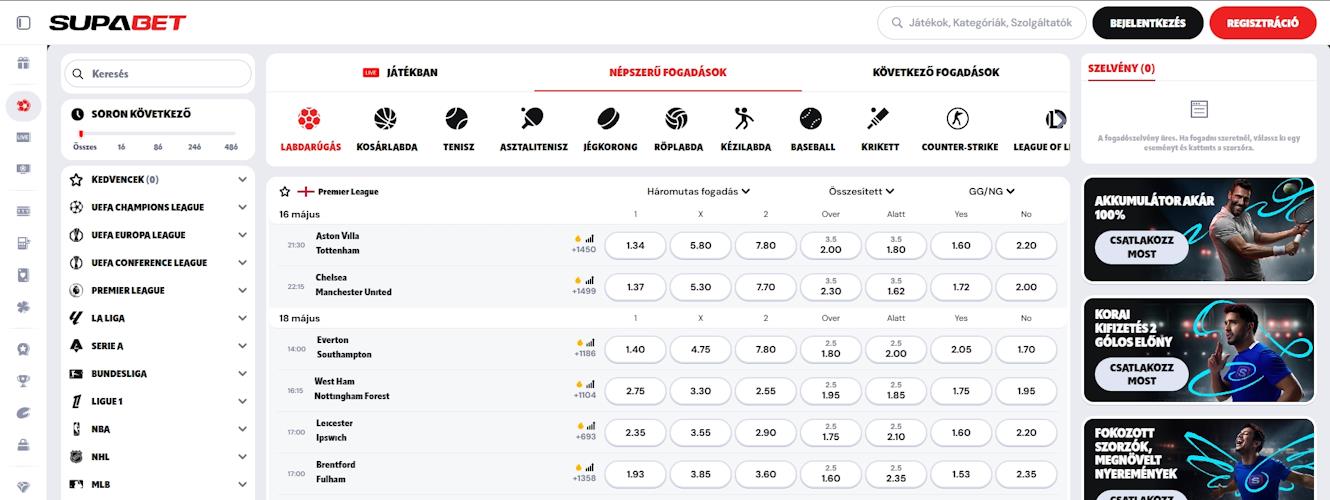Click the magnifier icon in Keresés box
The height and width of the screenshot is (500, 1330).
pyautogui.click(x=78, y=73)
